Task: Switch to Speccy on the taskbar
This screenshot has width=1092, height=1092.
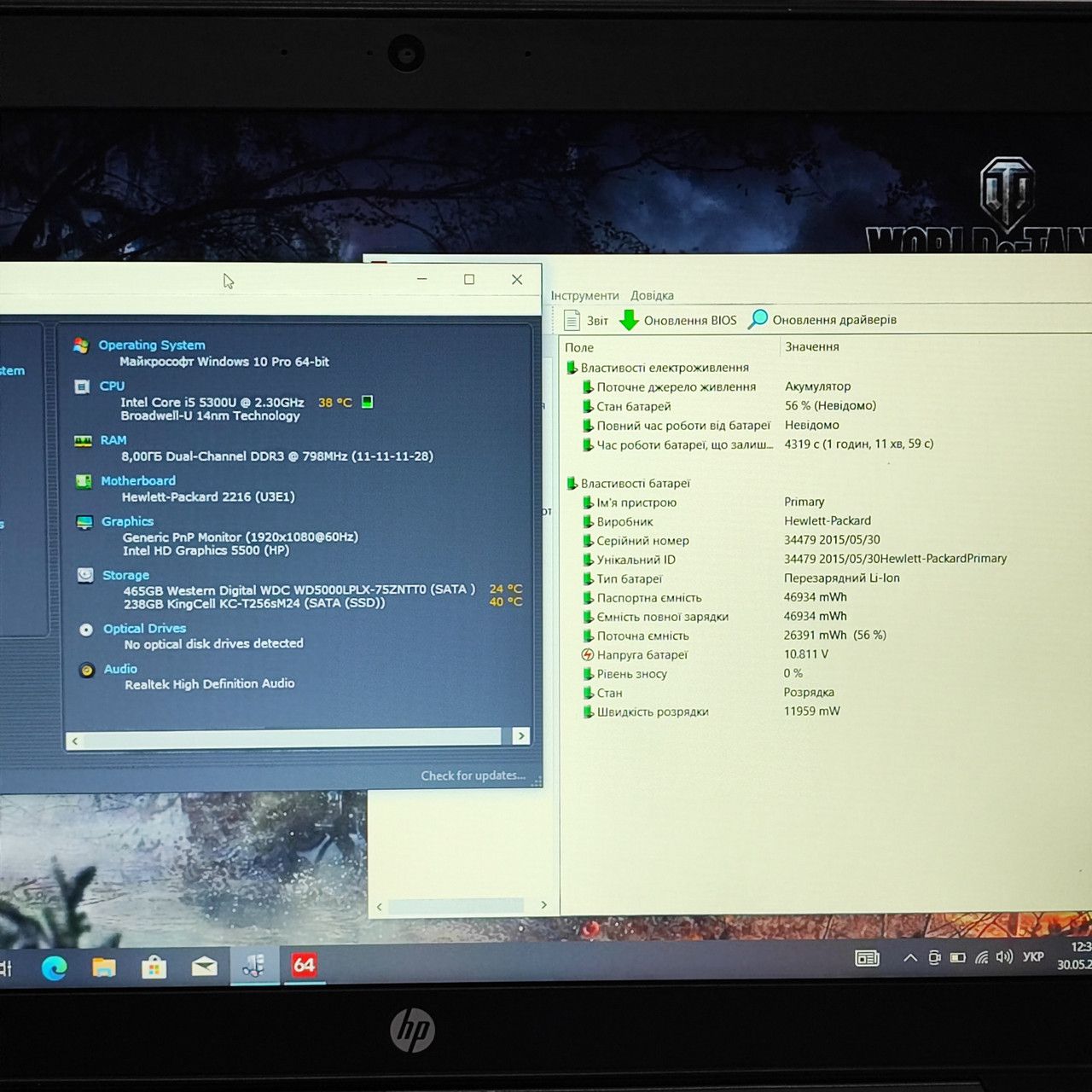Action: (254, 966)
